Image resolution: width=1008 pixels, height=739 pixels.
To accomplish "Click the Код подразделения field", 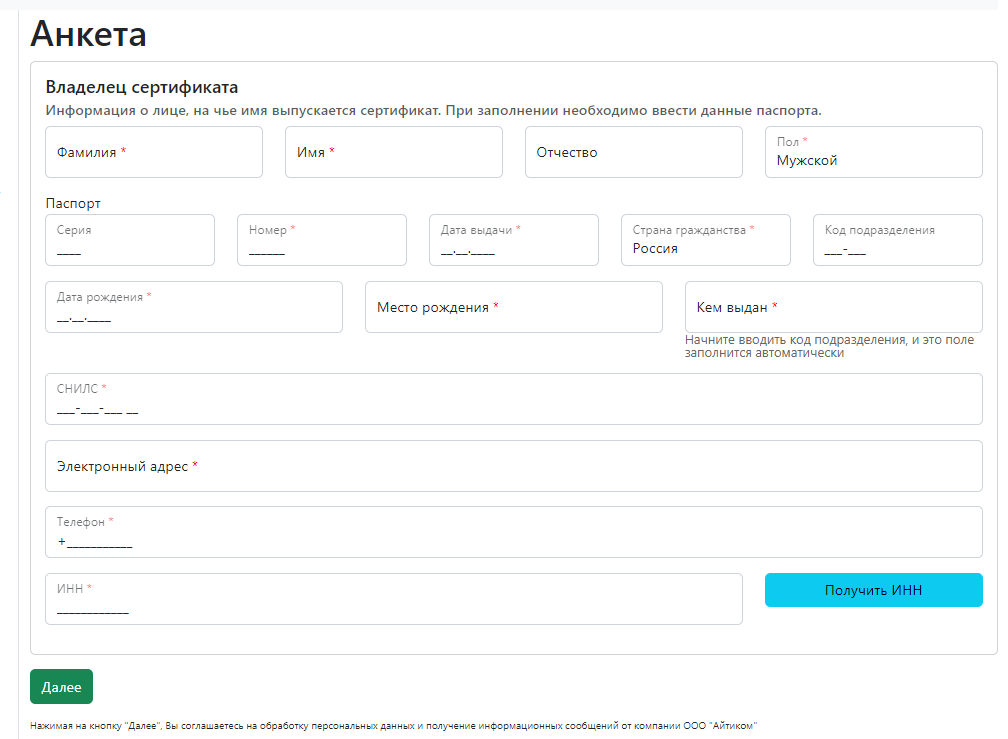I will (897, 241).
